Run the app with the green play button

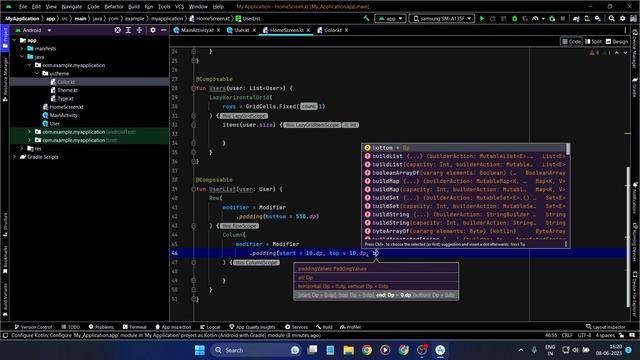coord(482,18)
